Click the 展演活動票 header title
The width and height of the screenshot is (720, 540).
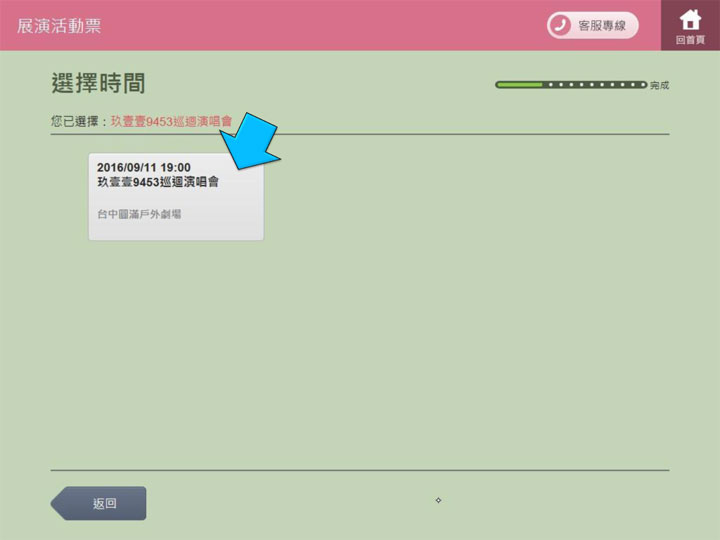click(x=59, y=26)
